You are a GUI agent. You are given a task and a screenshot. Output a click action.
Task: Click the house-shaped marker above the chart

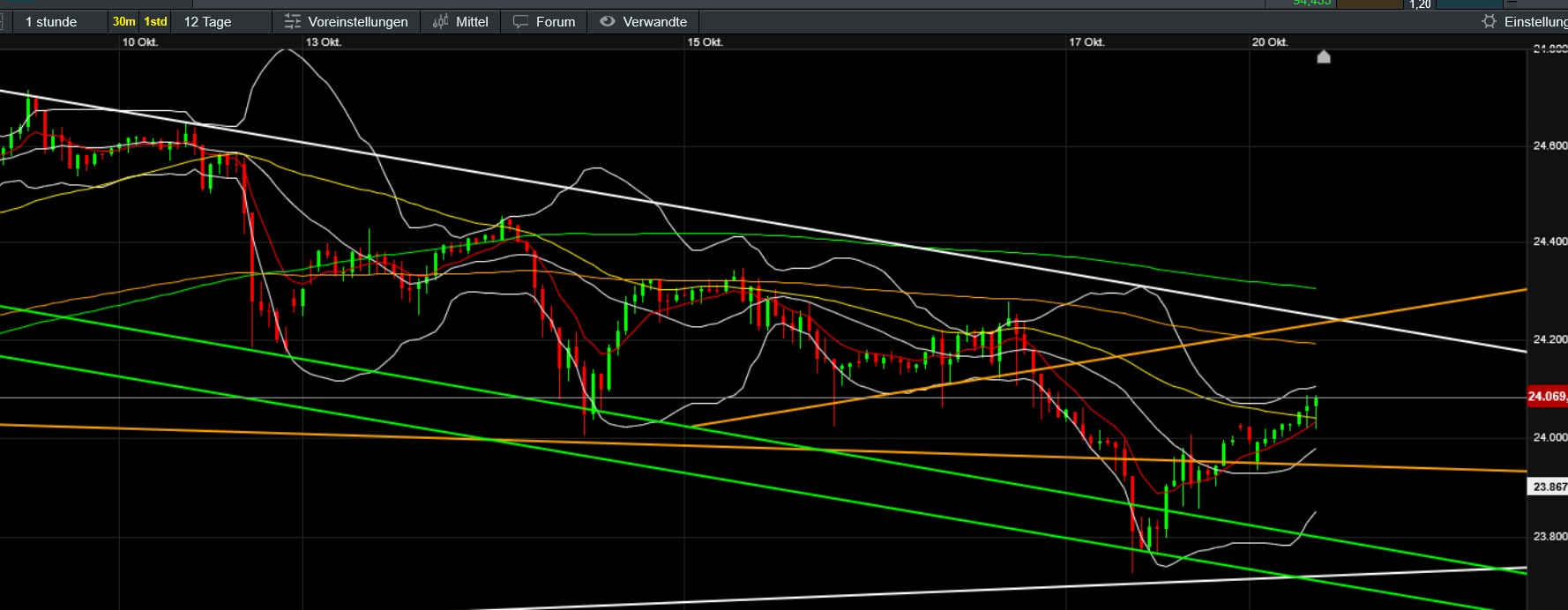click(x=1323, y=57)
